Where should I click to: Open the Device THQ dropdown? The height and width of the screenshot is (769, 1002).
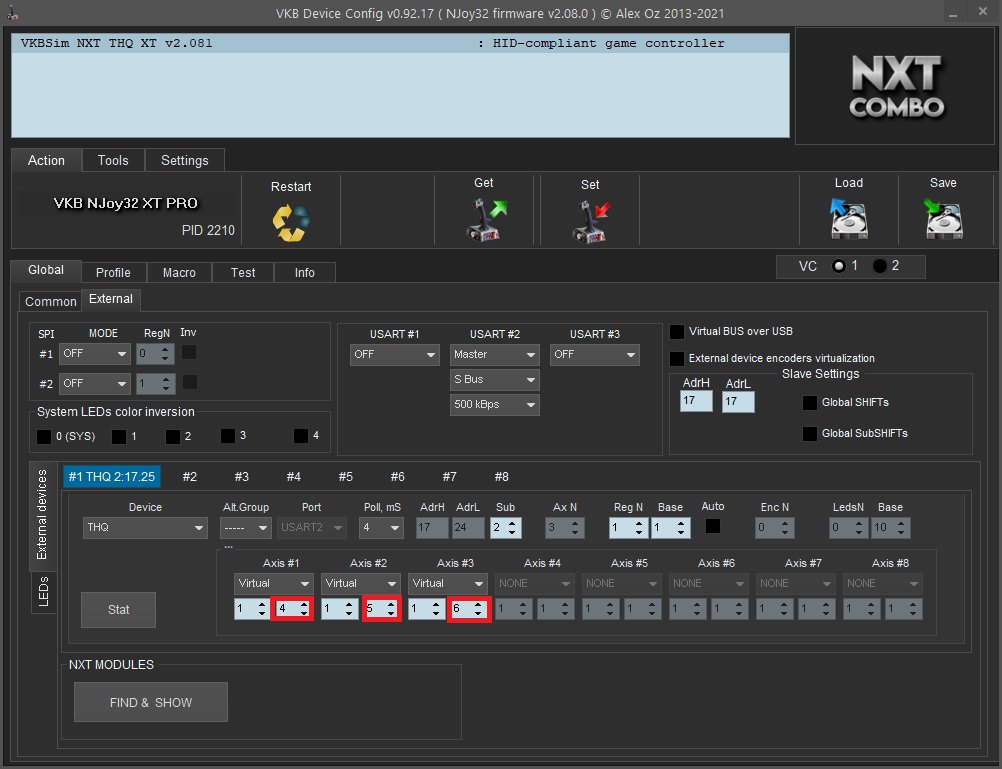click(145, 528)
